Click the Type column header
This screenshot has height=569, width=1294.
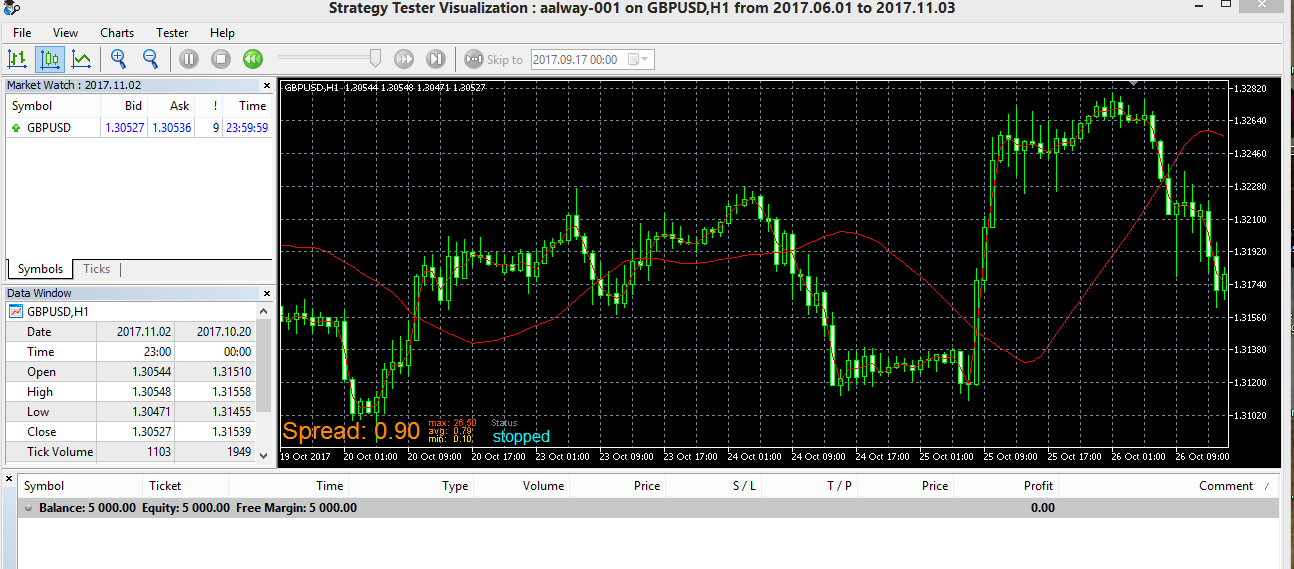[455, 486]
